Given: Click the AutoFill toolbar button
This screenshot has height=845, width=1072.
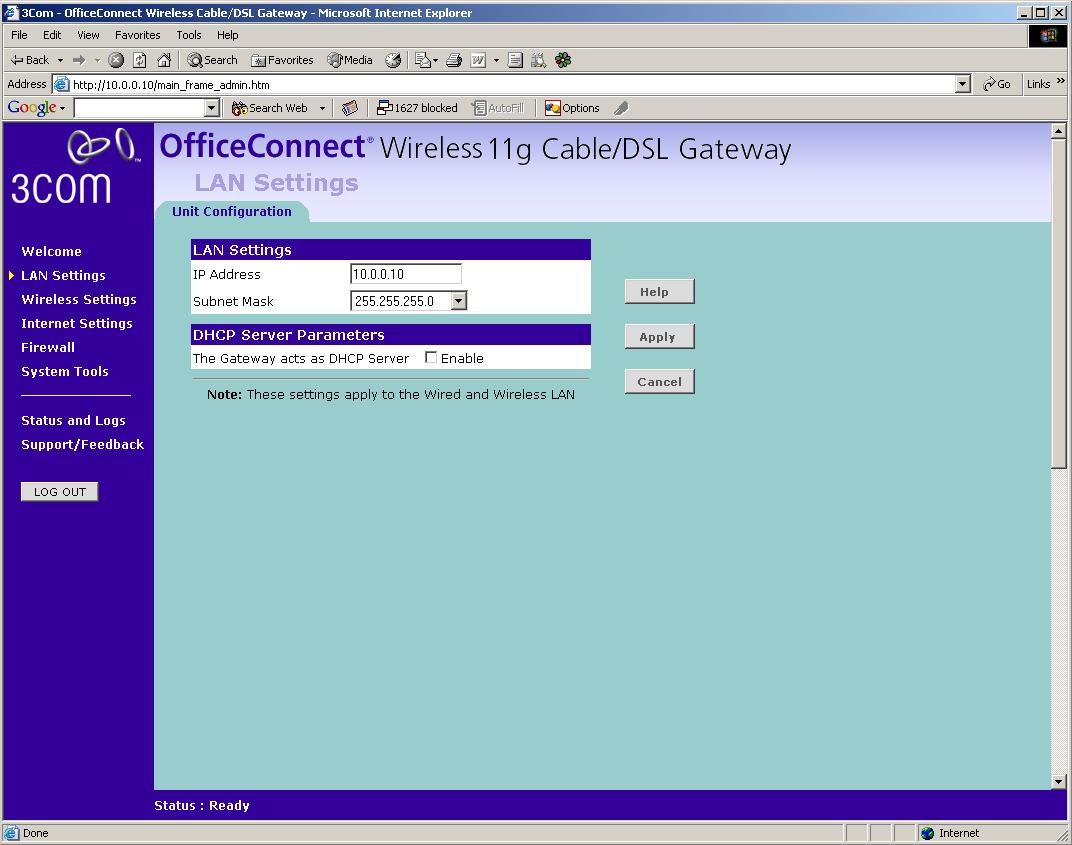Looking at the screenshot, I should pos(498,108).
